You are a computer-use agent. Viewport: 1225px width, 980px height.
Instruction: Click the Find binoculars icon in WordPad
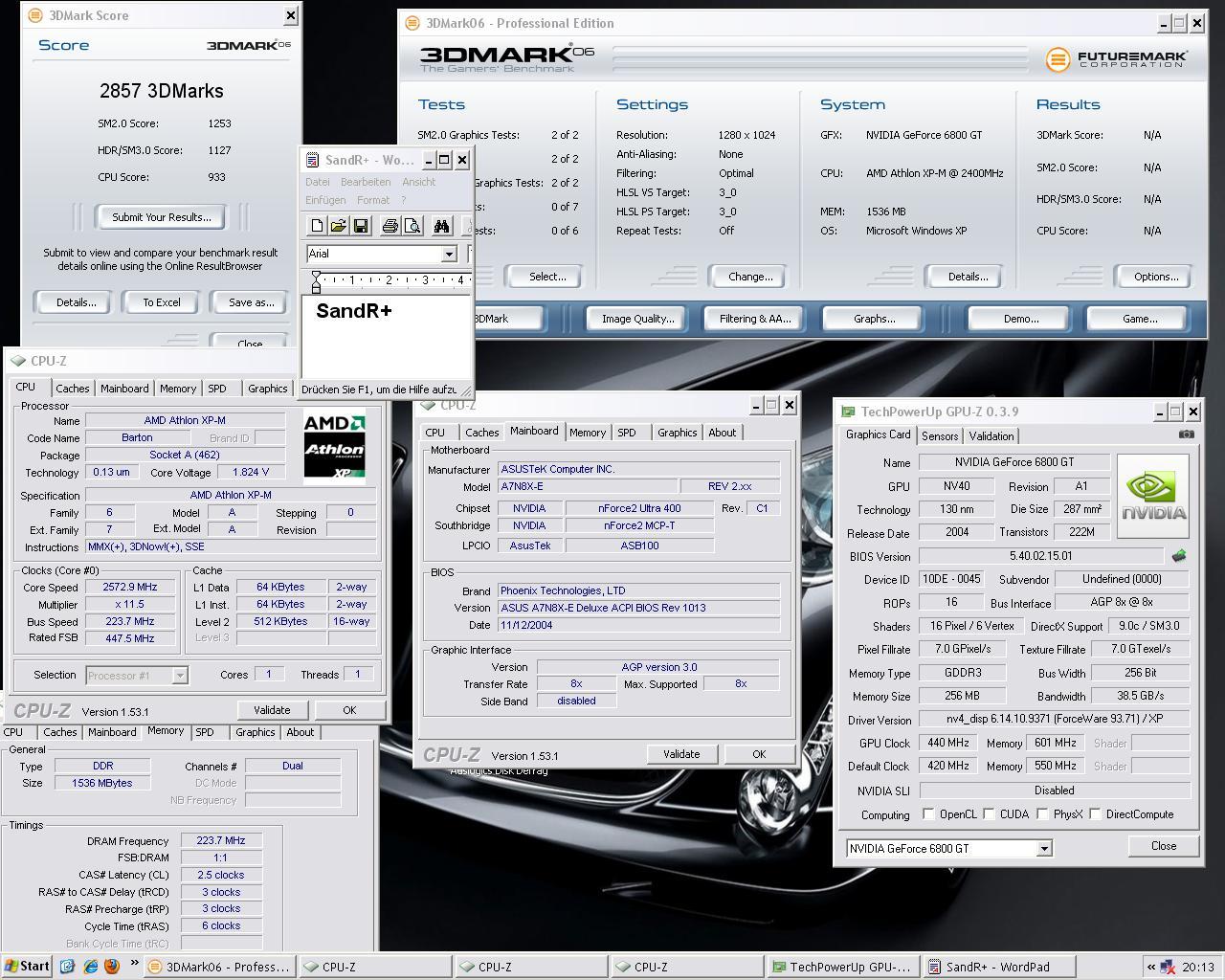coord(441,226)
